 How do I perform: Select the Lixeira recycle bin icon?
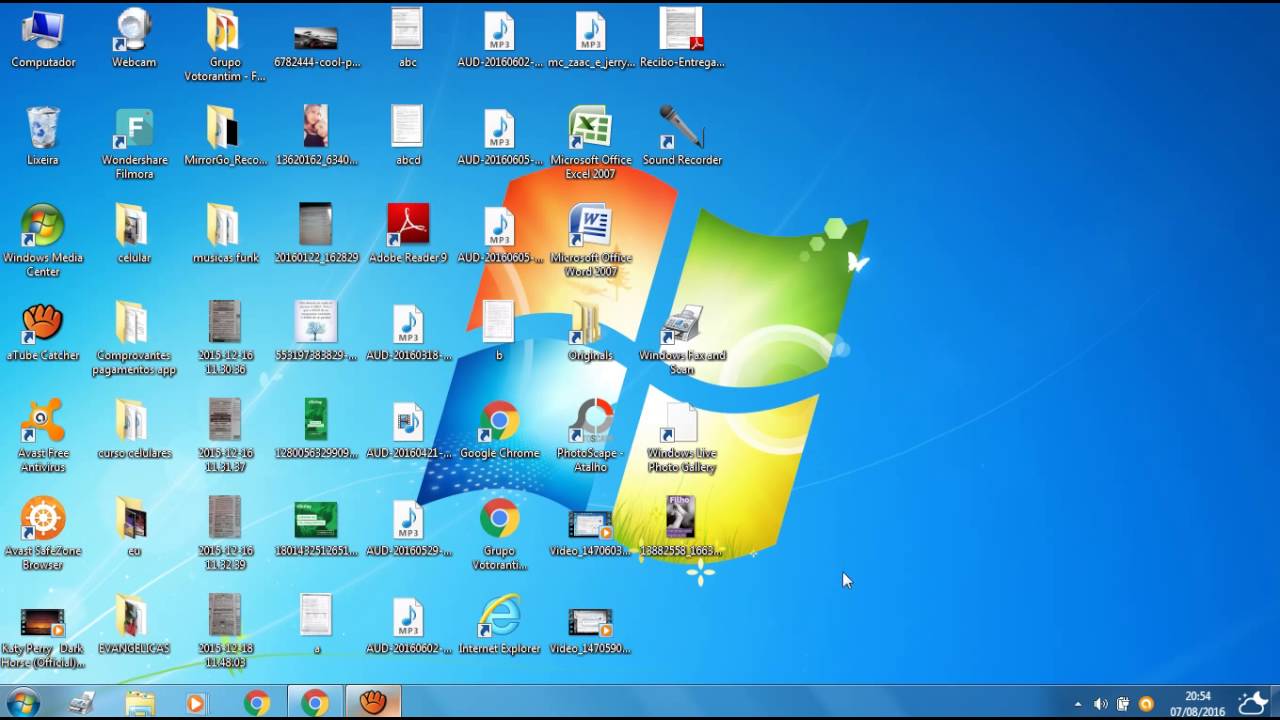43,135
